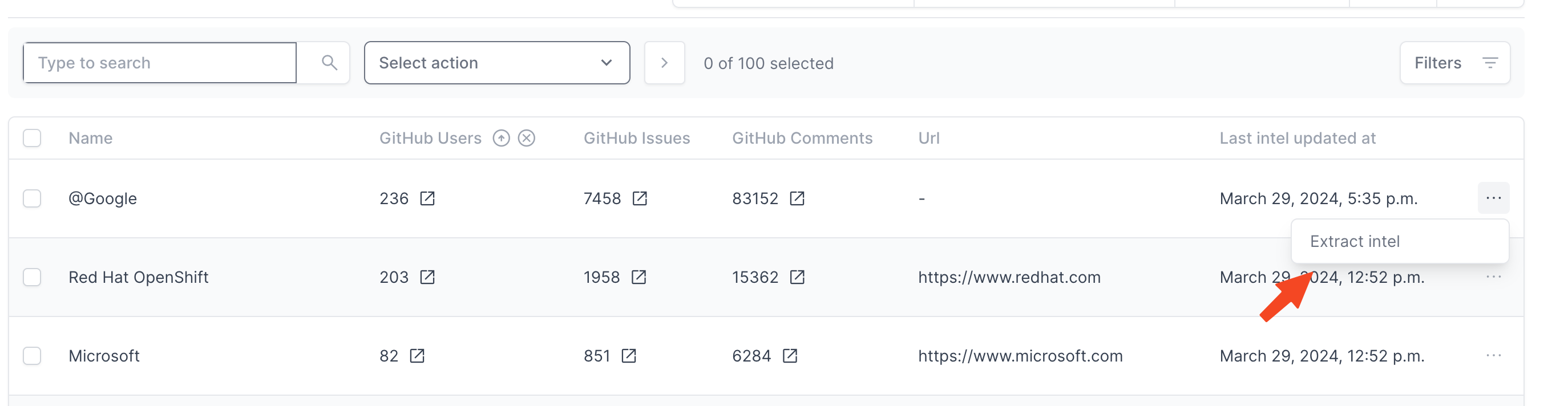Toggle the select-all header checkbox
Viewport: 1568px width, 406px height.
[x=33, y=138]
